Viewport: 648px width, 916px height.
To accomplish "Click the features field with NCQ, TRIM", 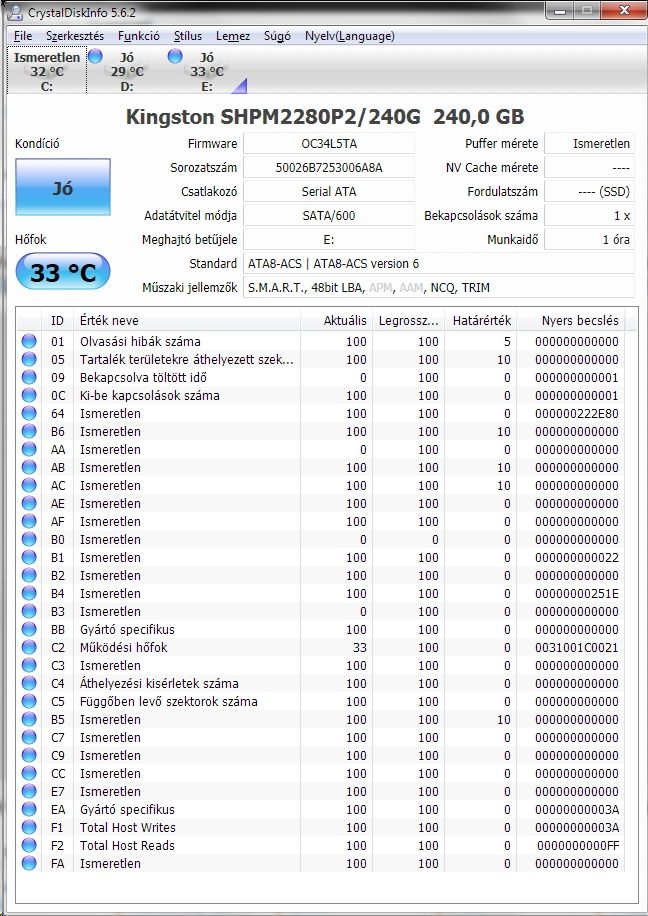I will pyautogui.click(x=439, y=287).
